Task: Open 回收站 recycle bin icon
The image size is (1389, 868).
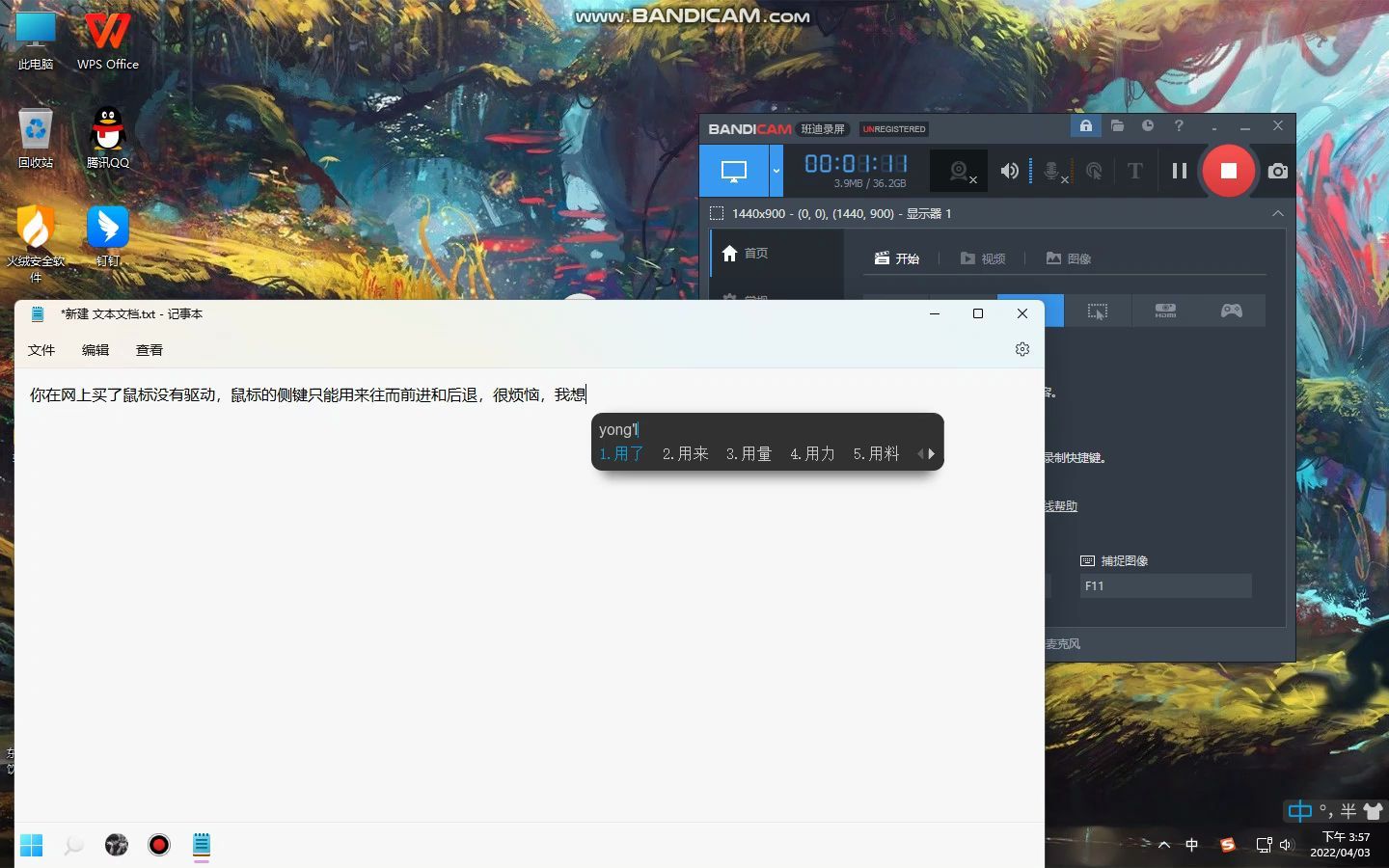Action: click(x=36, y=137)
